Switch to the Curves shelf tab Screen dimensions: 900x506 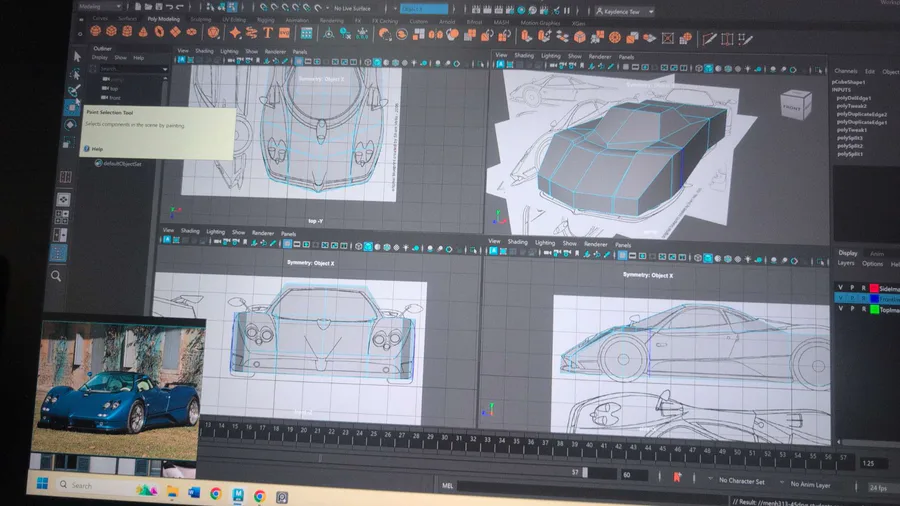pyautogui.click(x=100, y=18)
